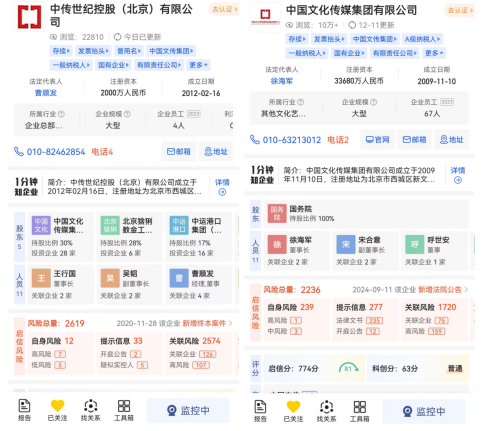This screenshot has height=431, width=492.
Task: Open 报告 icon in right panel
Action: [260, 411]
